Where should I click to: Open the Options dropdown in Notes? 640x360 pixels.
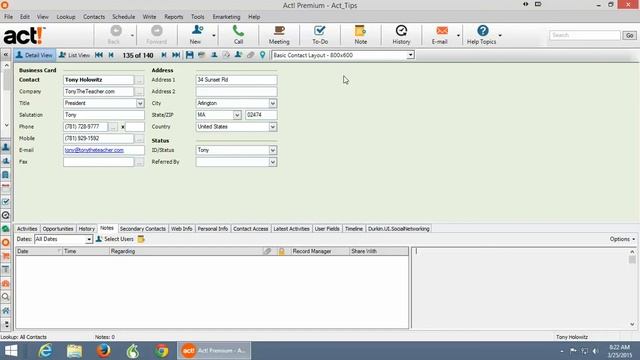[622, 239]
